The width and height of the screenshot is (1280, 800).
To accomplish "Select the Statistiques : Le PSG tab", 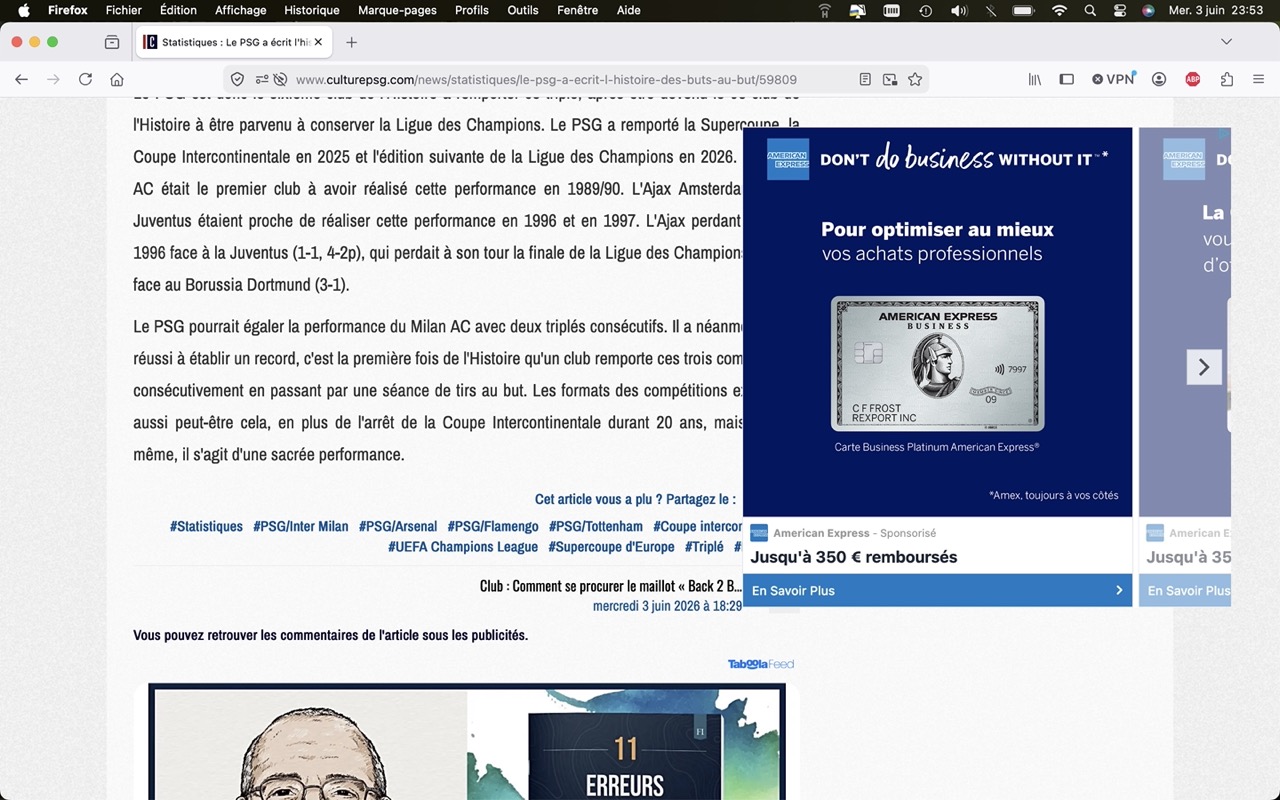I will click(233, 42).
